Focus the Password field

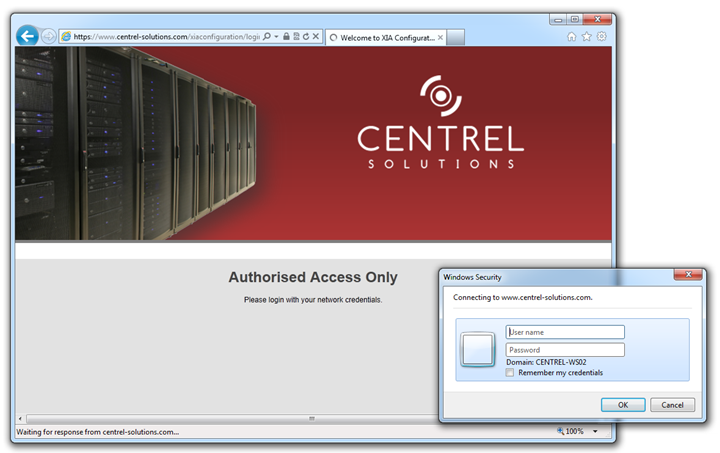pos(565,350)
